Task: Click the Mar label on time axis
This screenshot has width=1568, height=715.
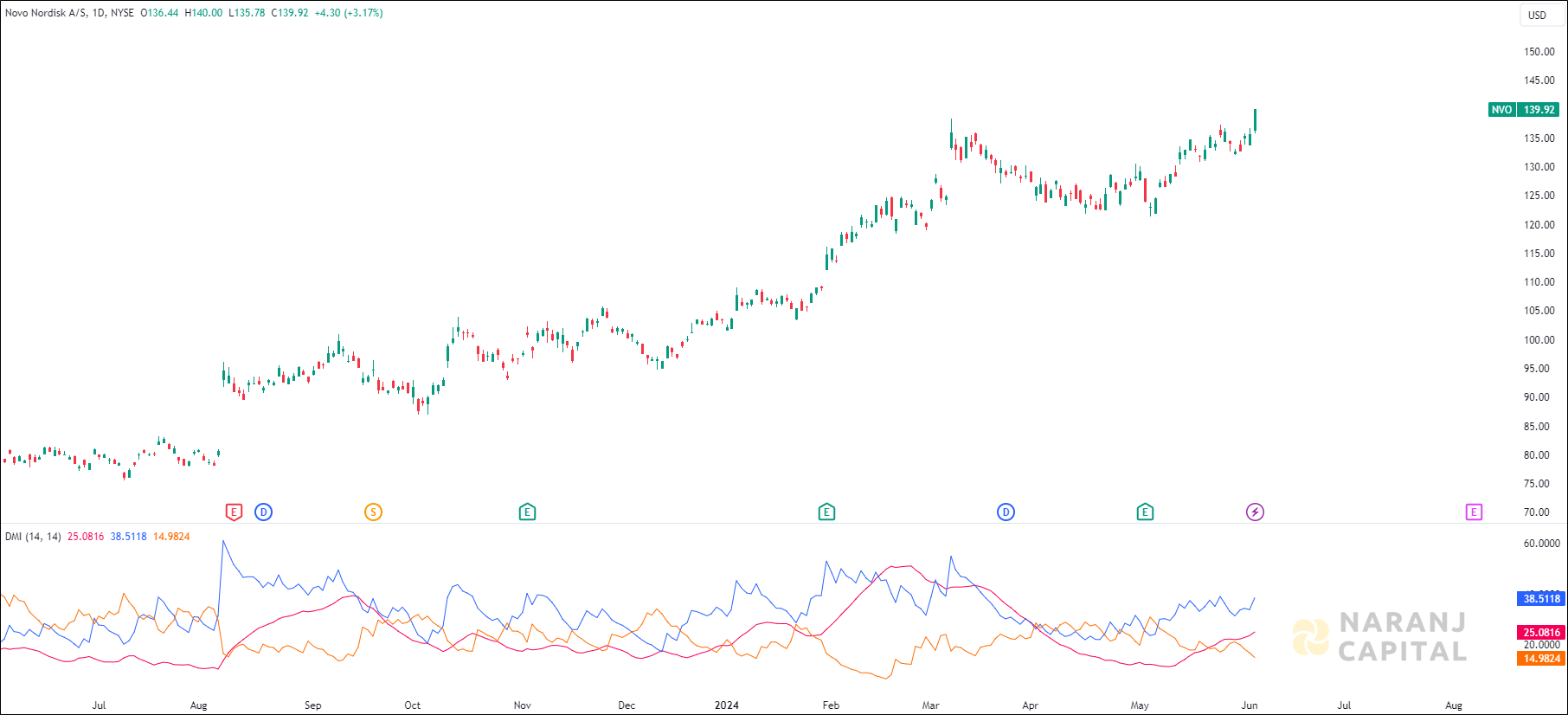Action: coord(931,705)
